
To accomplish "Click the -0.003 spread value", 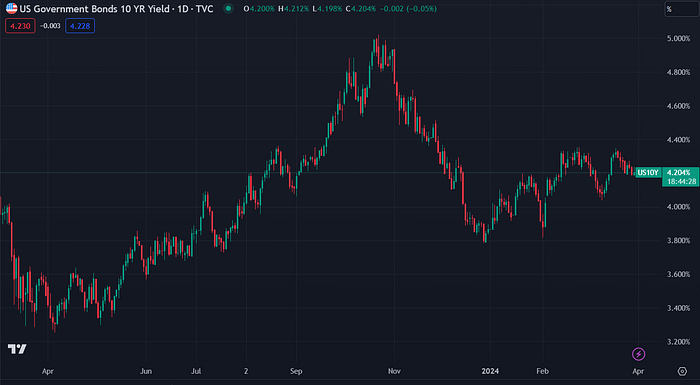I will 50,26.
